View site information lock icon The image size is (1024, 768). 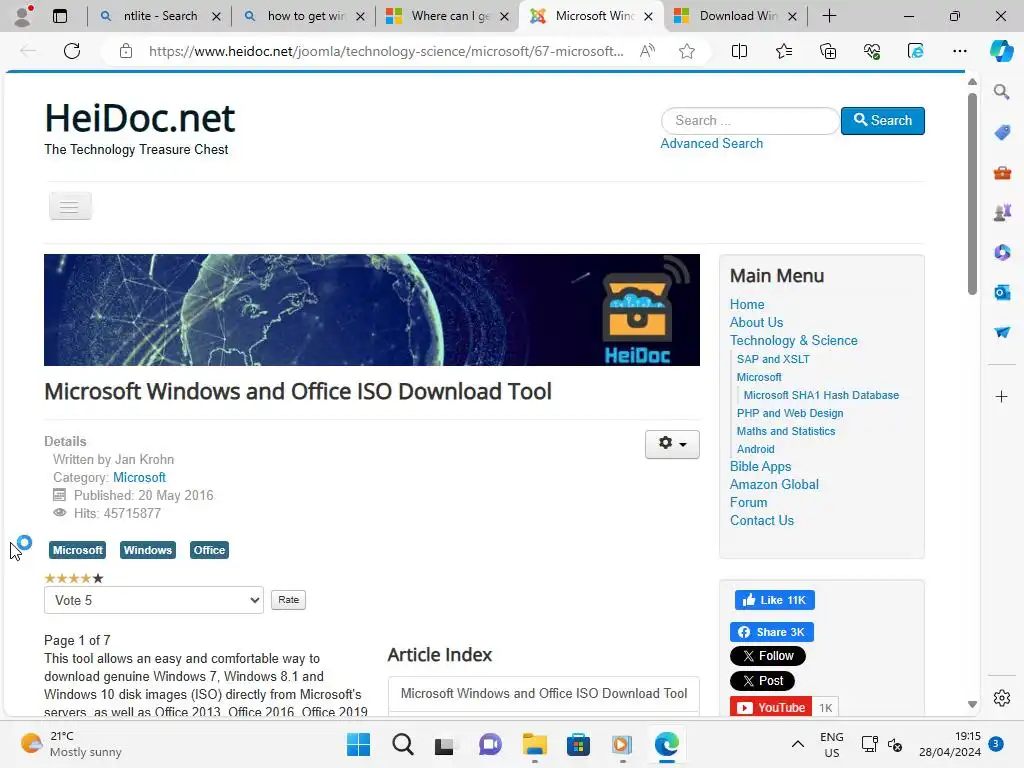click(126, 51)
